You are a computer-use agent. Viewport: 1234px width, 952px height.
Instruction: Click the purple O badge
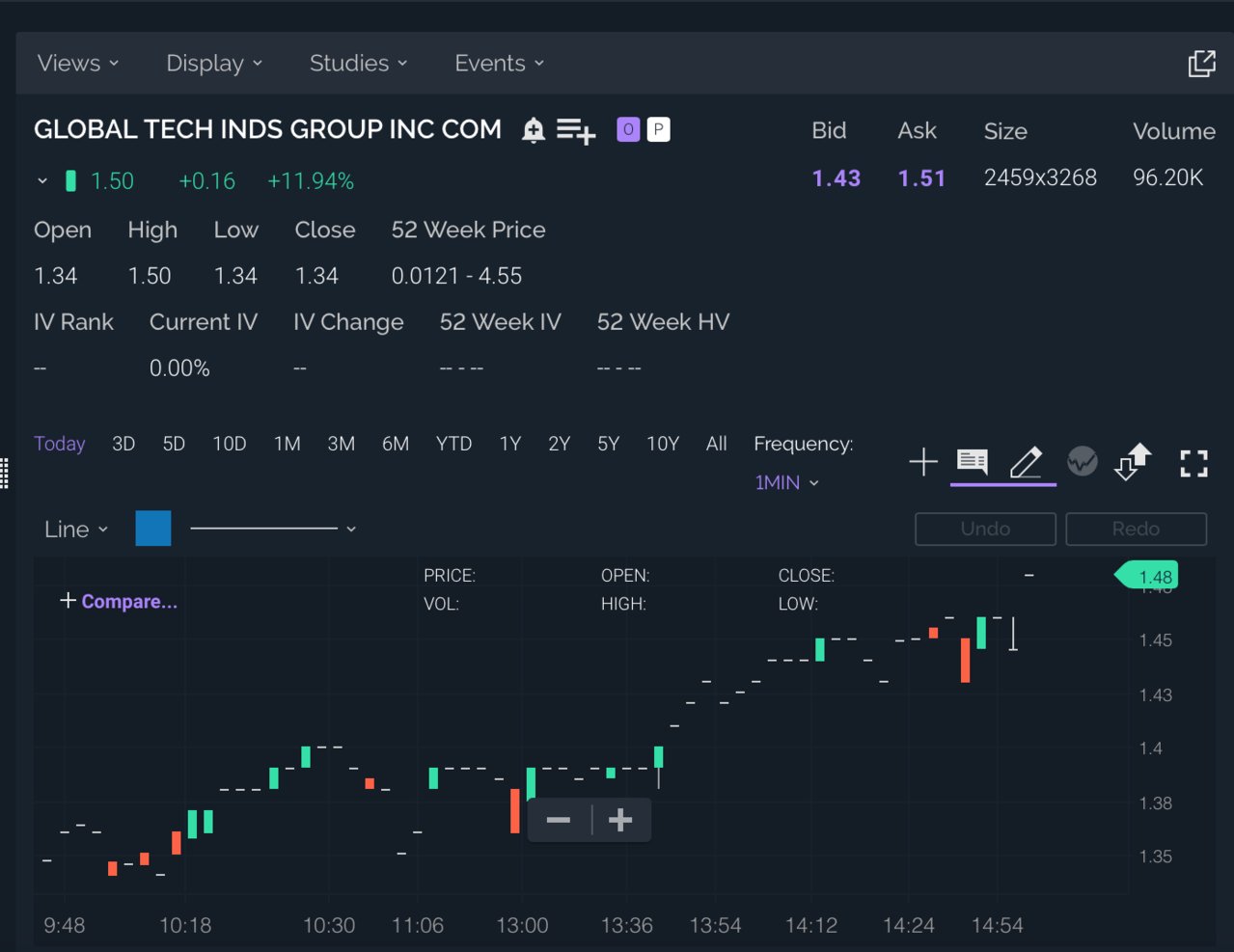point(628,129)
